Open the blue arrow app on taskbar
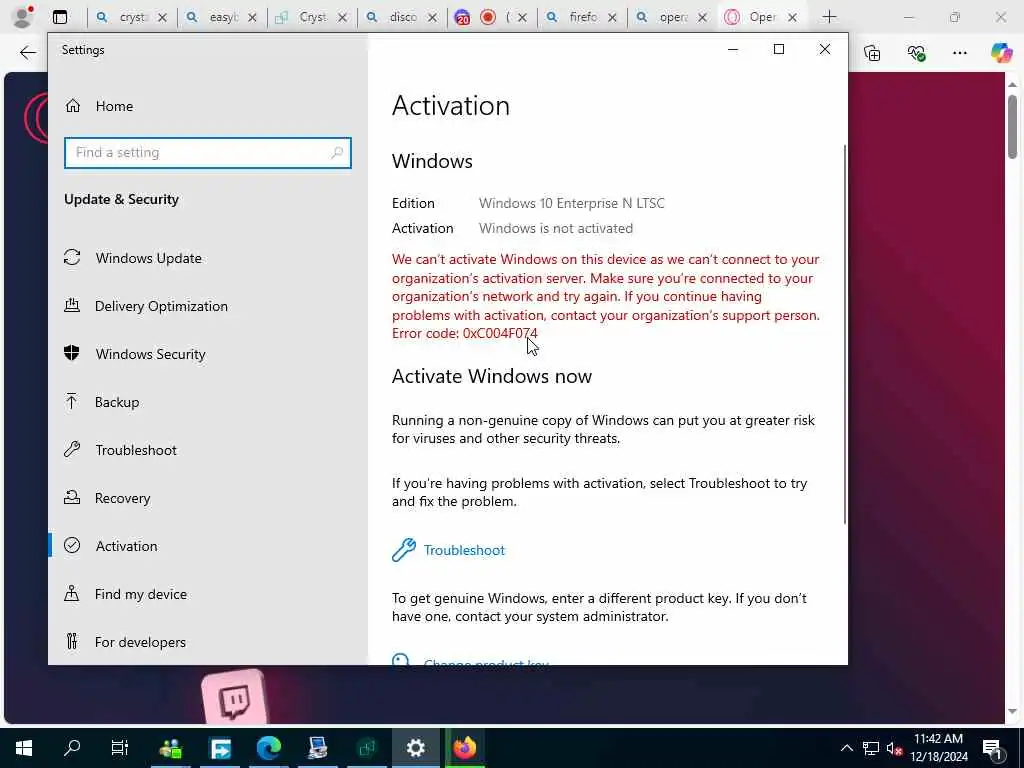The height and width of the screenshot is (768, 1024). 220,748
